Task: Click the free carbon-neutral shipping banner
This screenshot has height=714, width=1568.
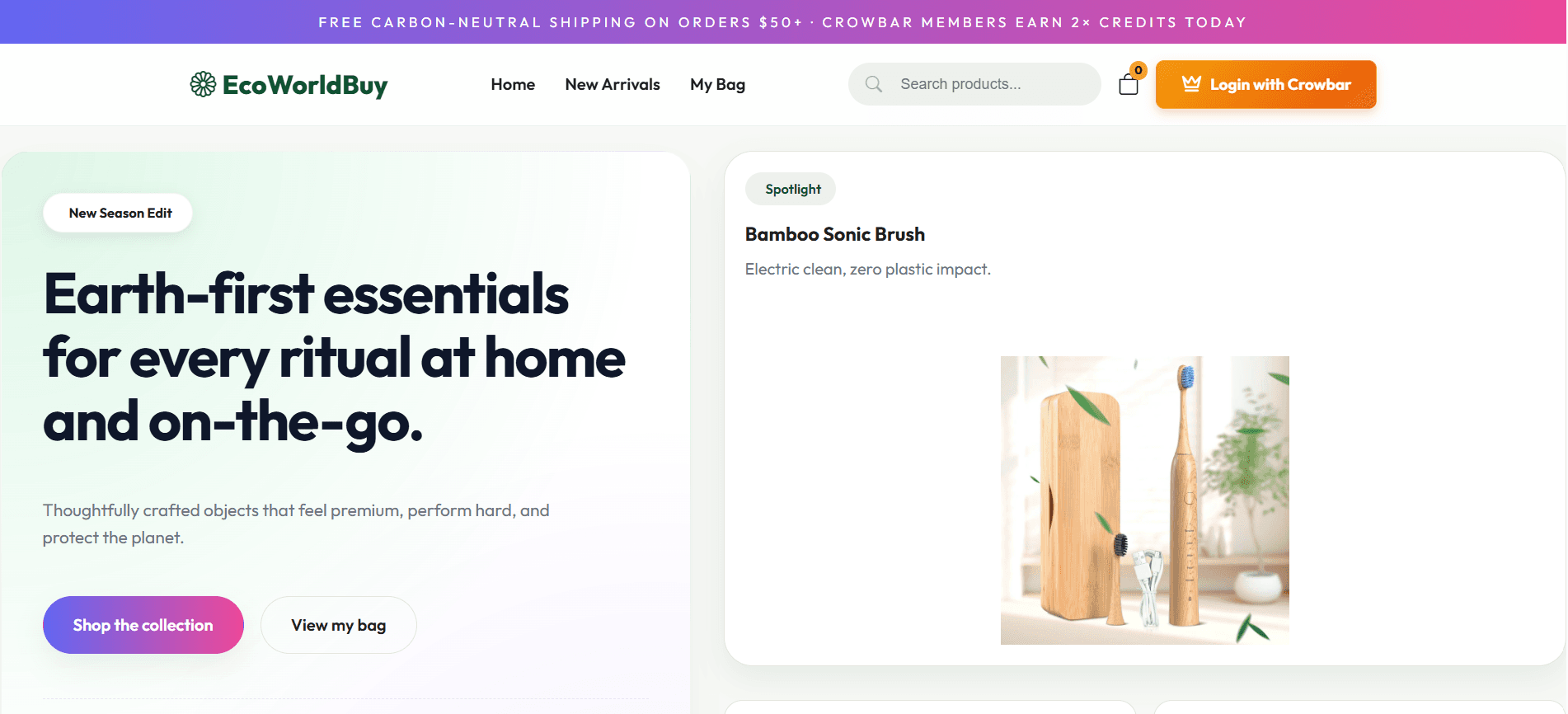Action: click(782, 22)
